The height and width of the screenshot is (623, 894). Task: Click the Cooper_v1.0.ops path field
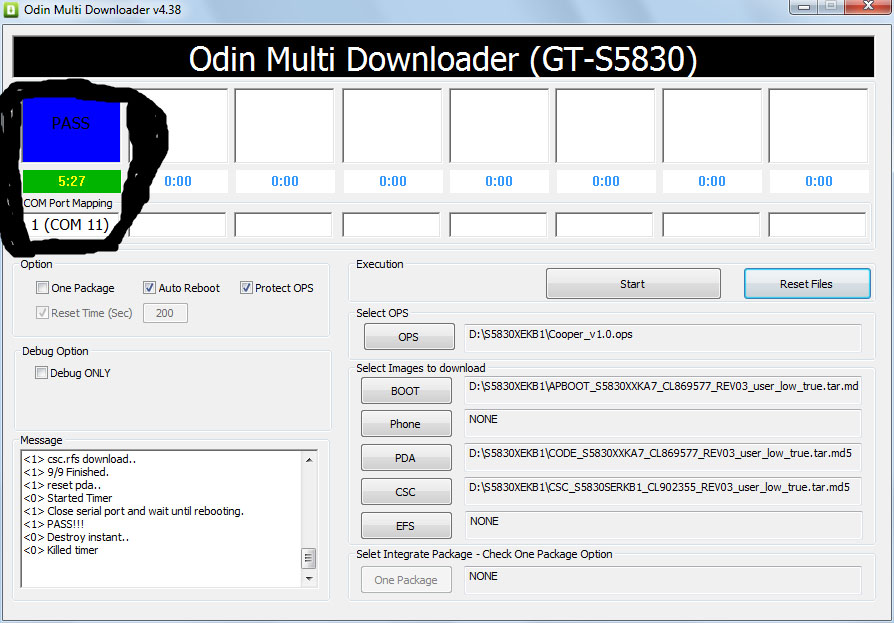pos(663,338)
